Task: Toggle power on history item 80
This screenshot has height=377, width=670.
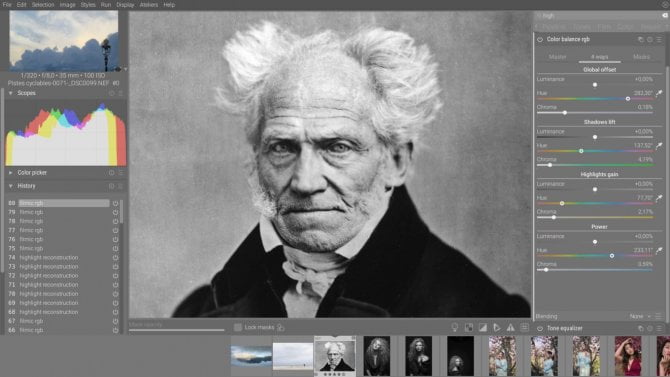Action: pyautogui.click(x=115, y=203)
